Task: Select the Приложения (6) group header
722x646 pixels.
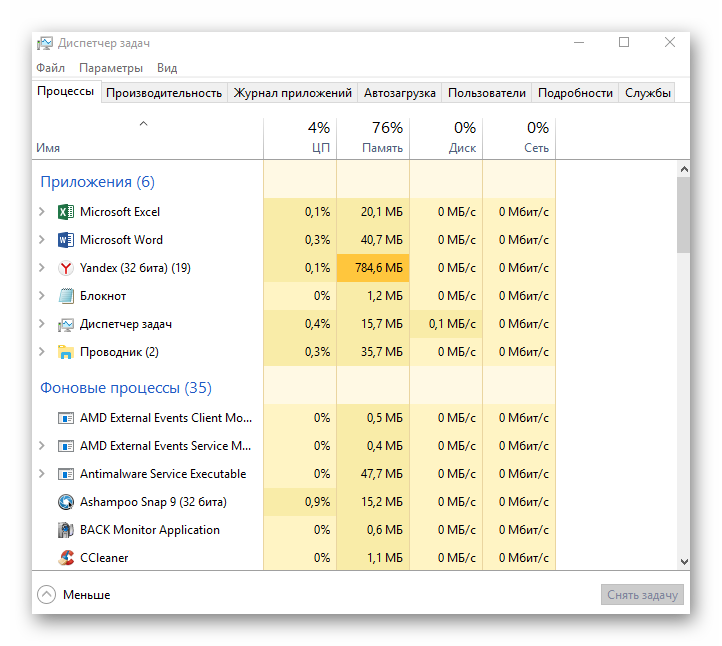Action: pos(98,182)
